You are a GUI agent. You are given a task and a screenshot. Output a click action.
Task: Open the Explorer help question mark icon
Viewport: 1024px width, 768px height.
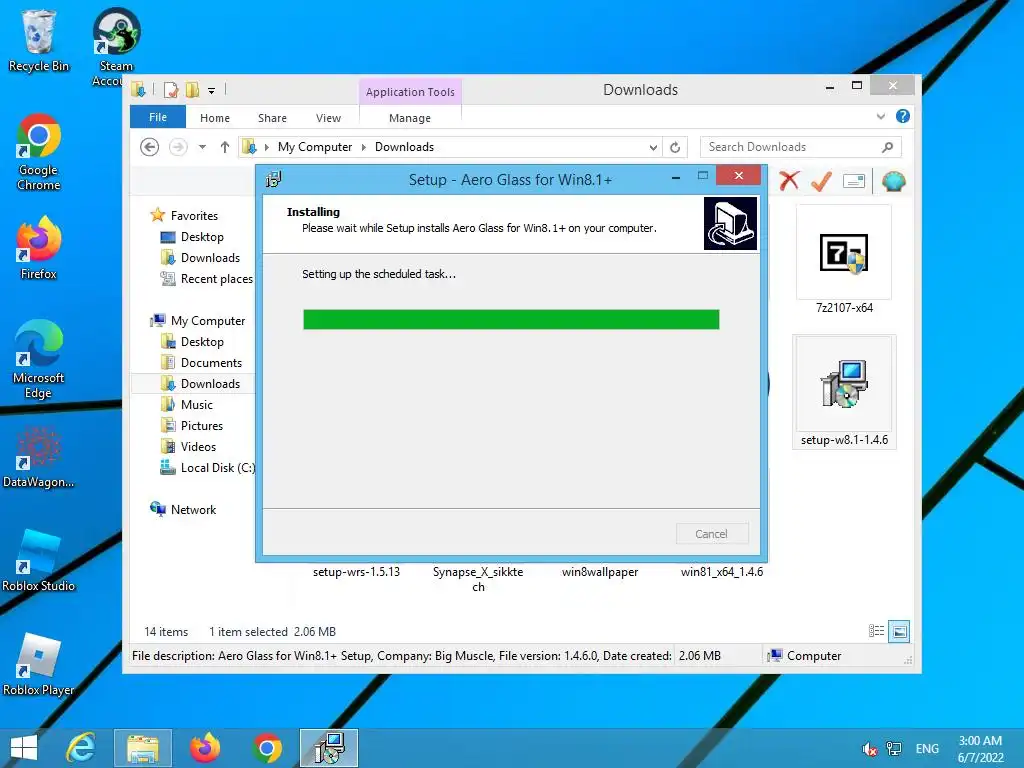(x=903, y=116)
